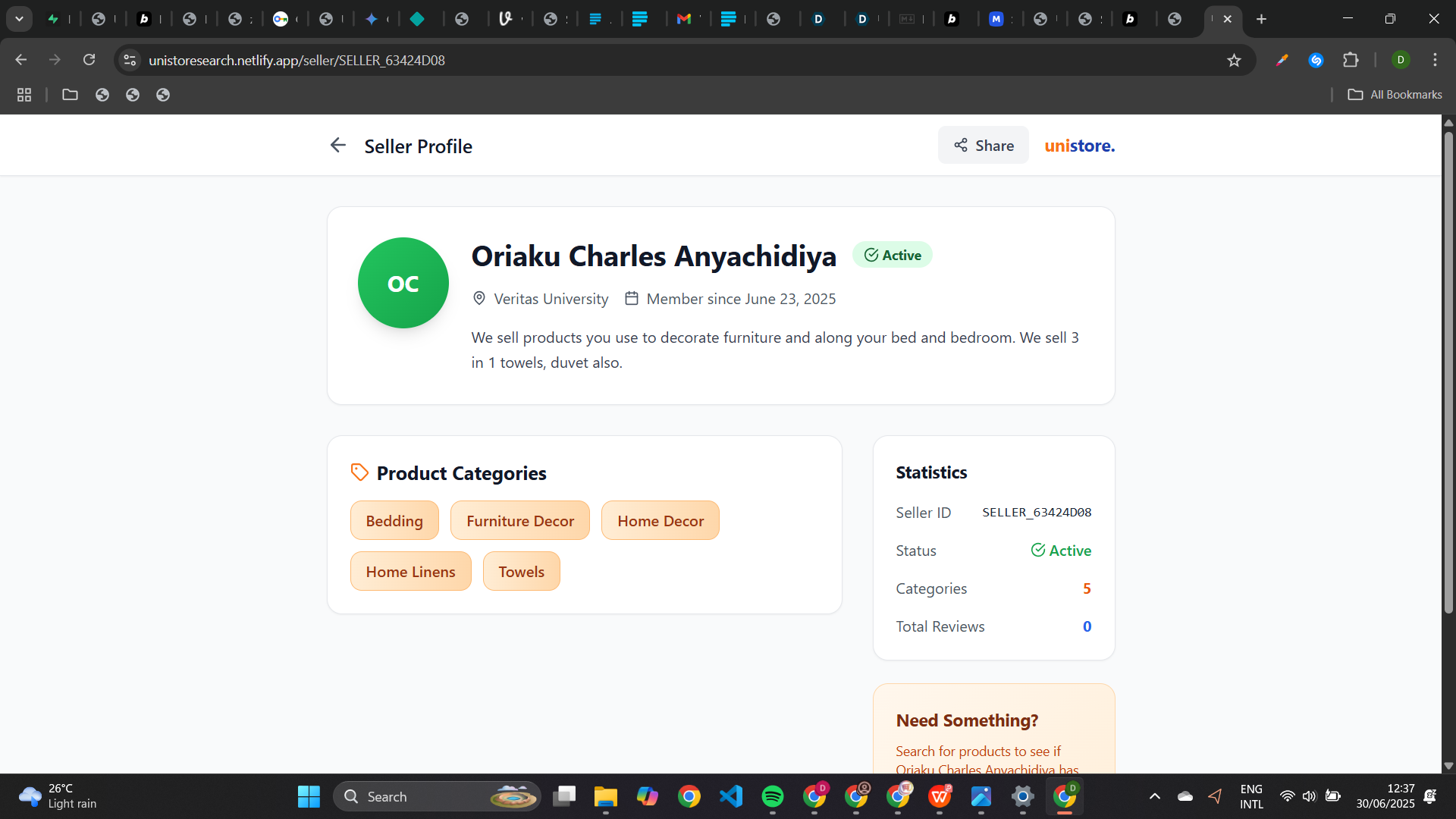Open a new browser tab
Screen dimensions: 1456x819
pyautogui.click(x=1261, y=19)
